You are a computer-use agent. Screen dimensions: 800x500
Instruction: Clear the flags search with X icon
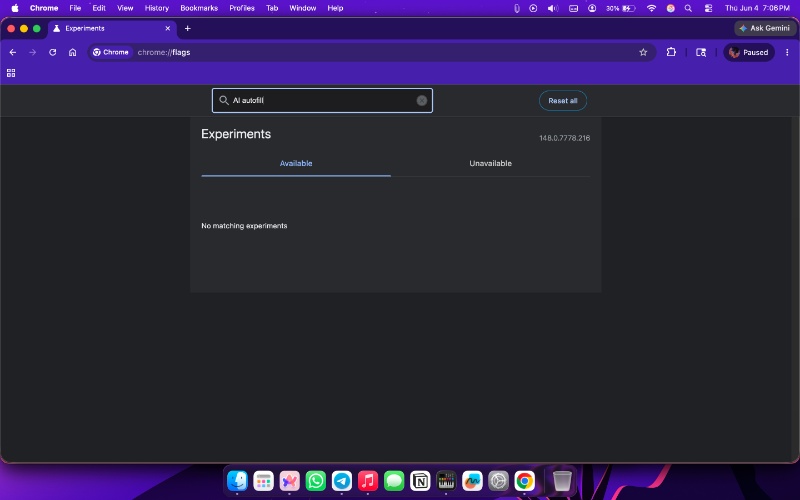coord(421,101)
